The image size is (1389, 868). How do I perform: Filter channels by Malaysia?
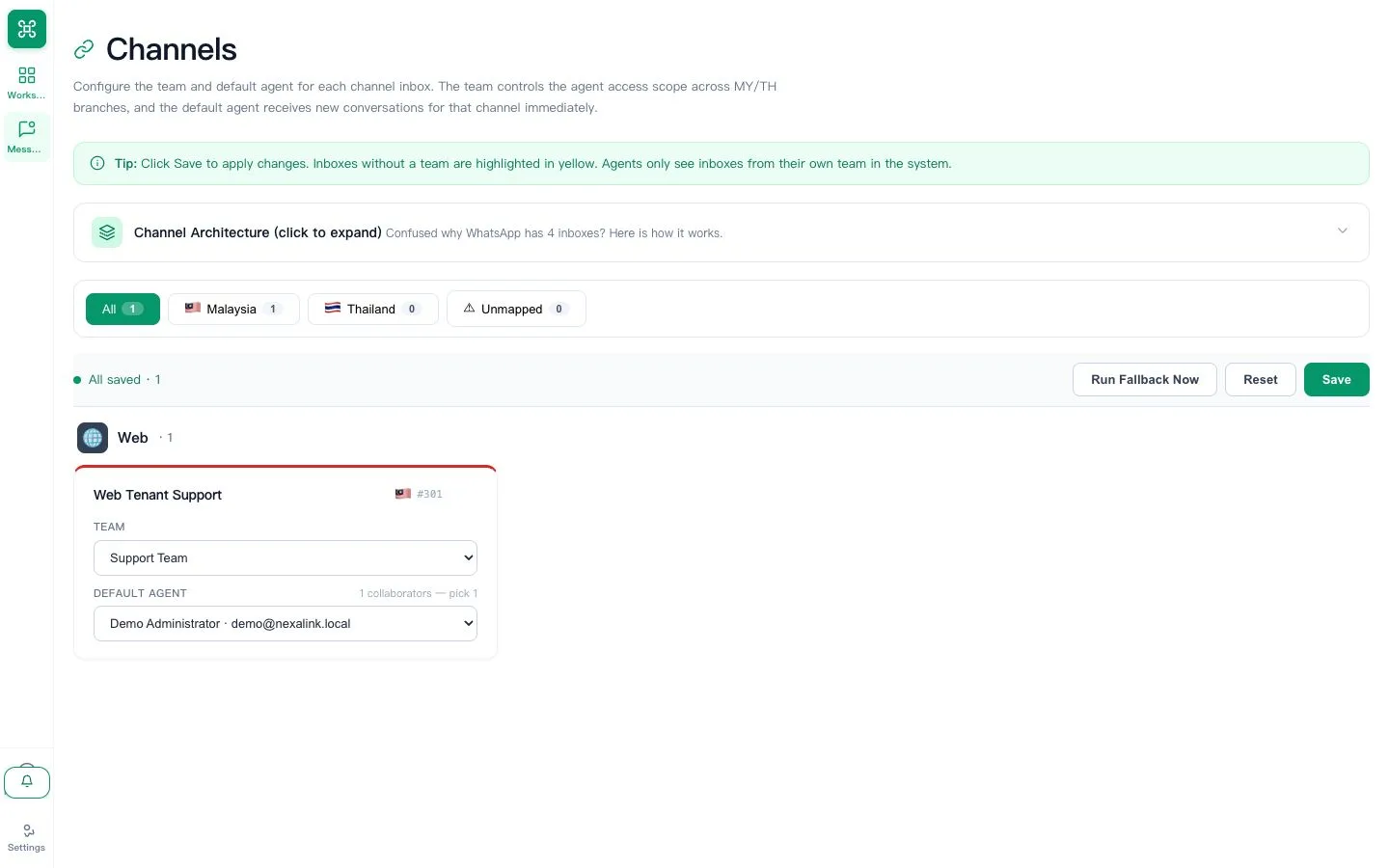(233, 310)
